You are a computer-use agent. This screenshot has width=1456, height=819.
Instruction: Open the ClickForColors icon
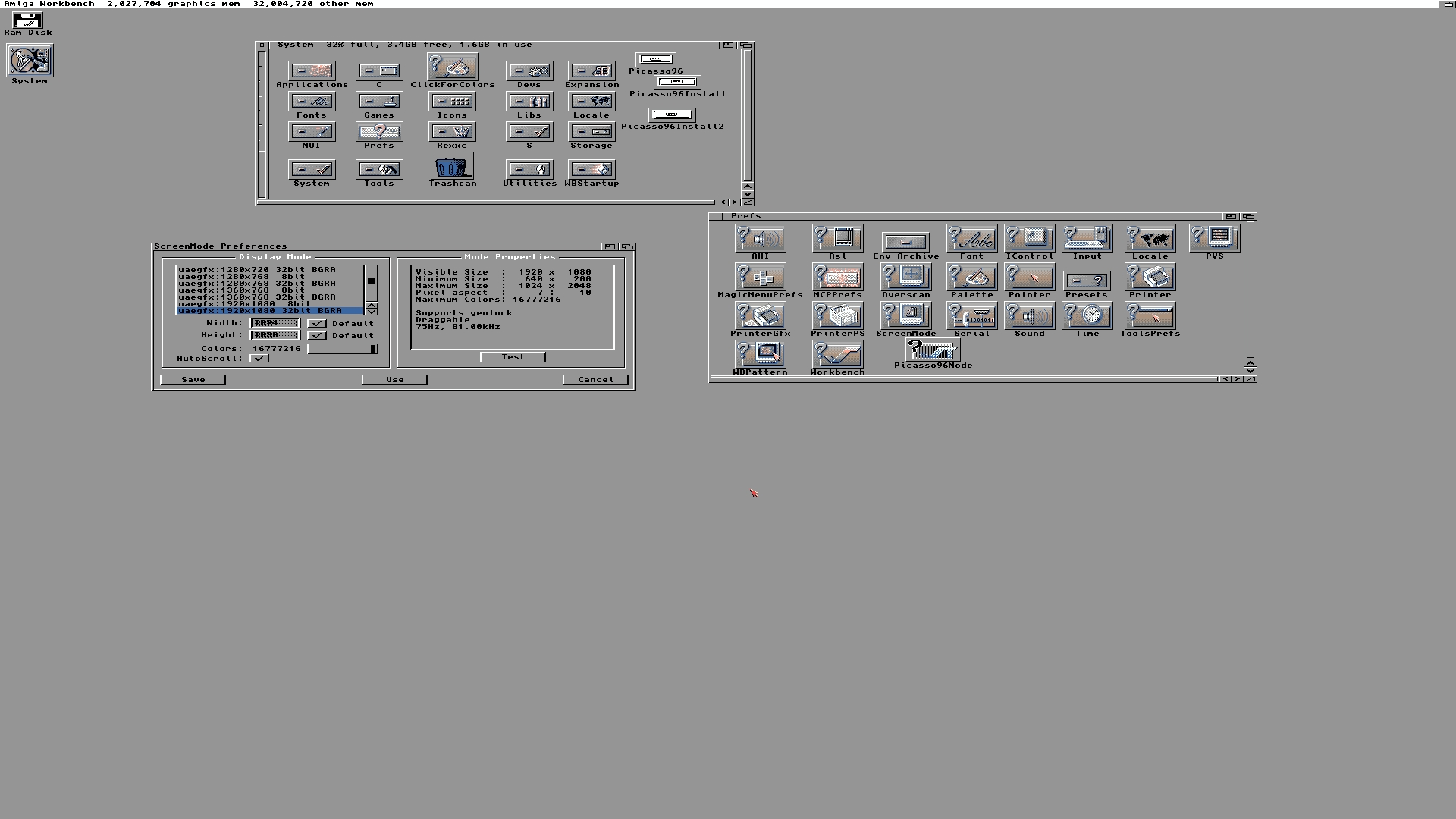pyautogui.click(x=452, y=68)
